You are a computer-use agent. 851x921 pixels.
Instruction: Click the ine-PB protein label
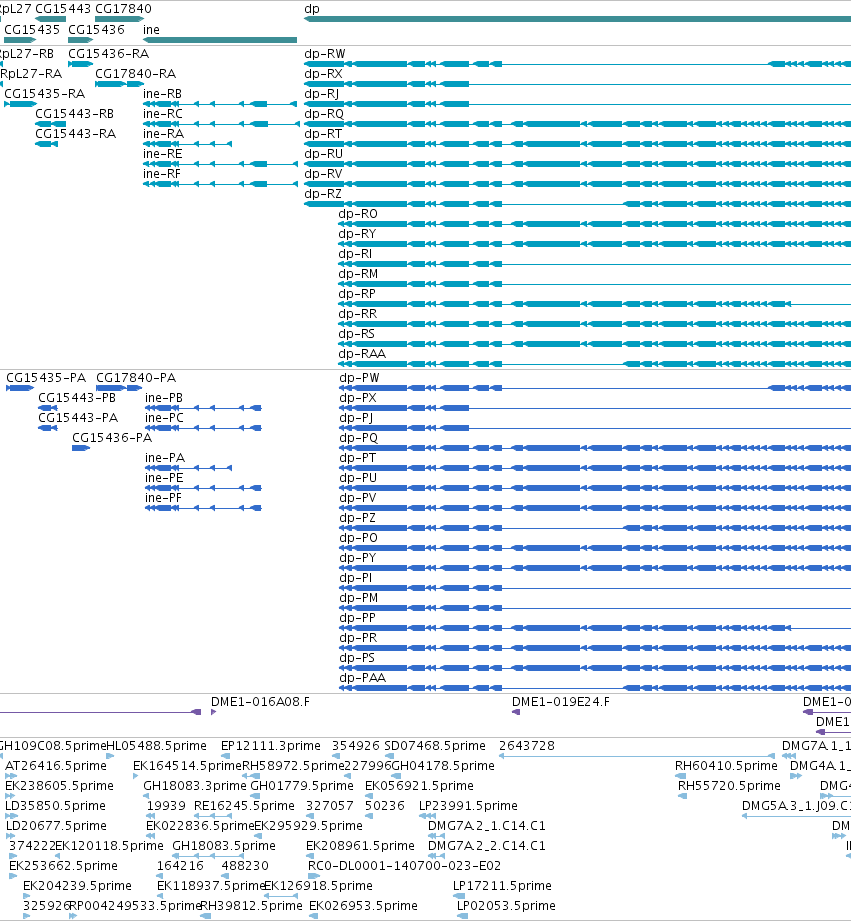click(x=164, y=398)
